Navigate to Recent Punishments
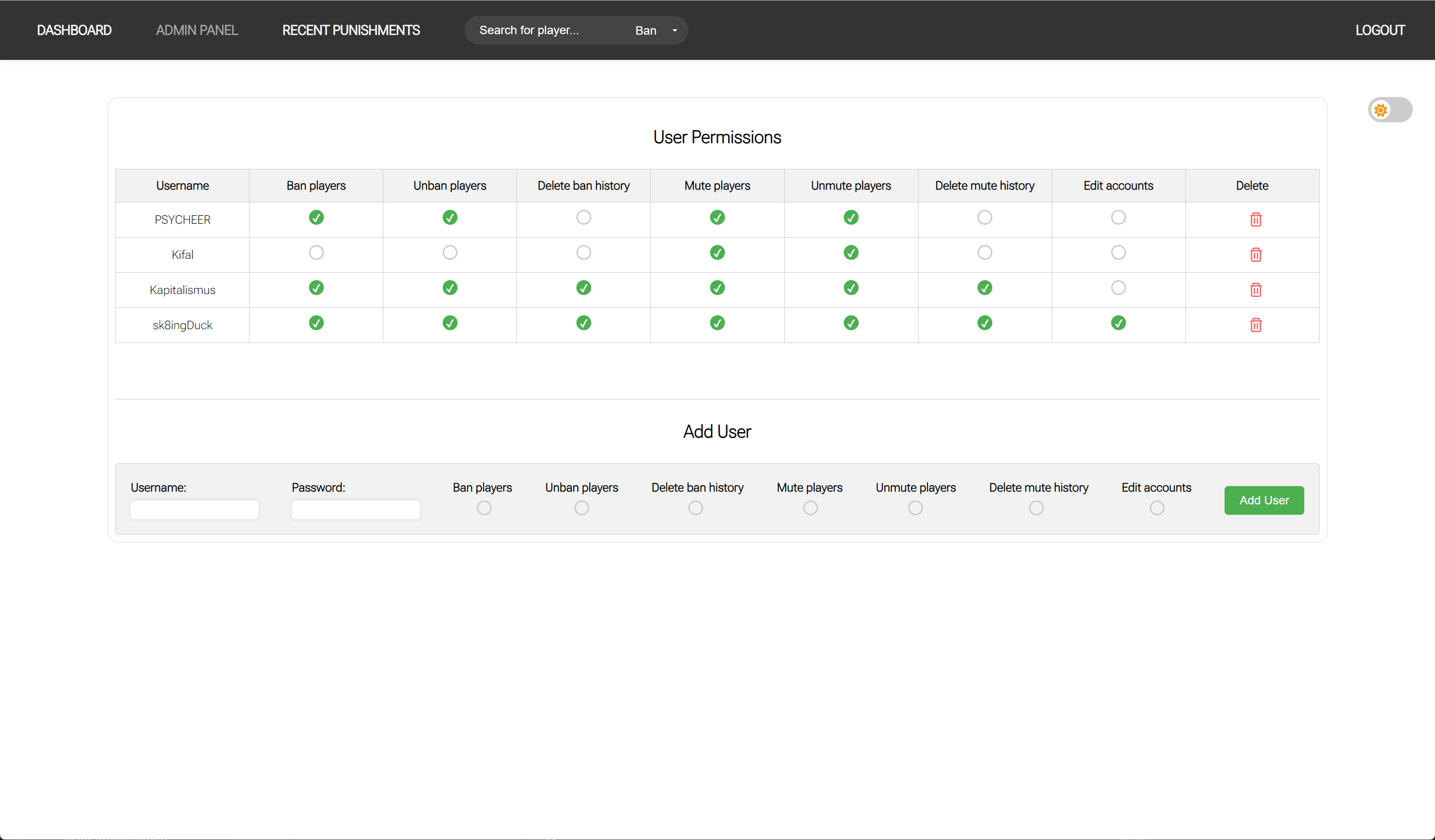Screen dimensions: 1435x840 (351, 30)
